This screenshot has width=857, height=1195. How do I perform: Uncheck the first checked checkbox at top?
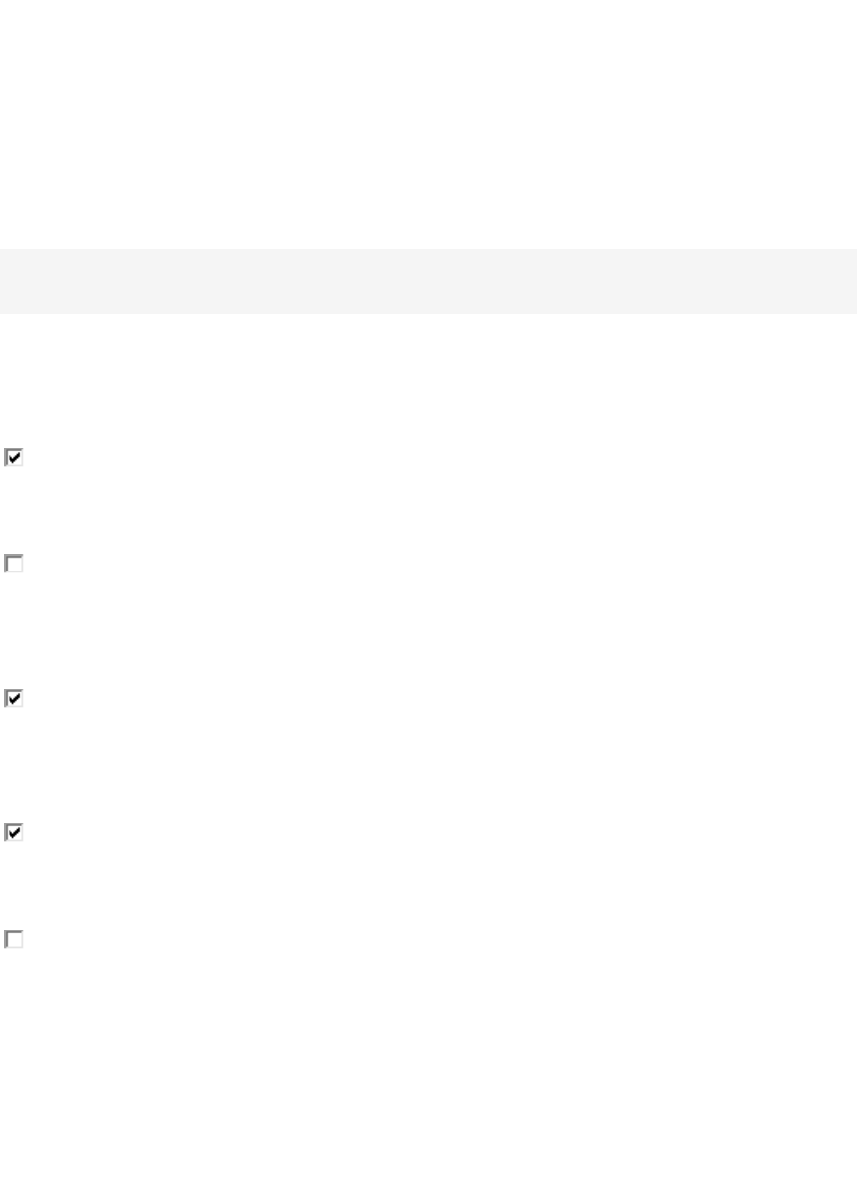point(14,457)
